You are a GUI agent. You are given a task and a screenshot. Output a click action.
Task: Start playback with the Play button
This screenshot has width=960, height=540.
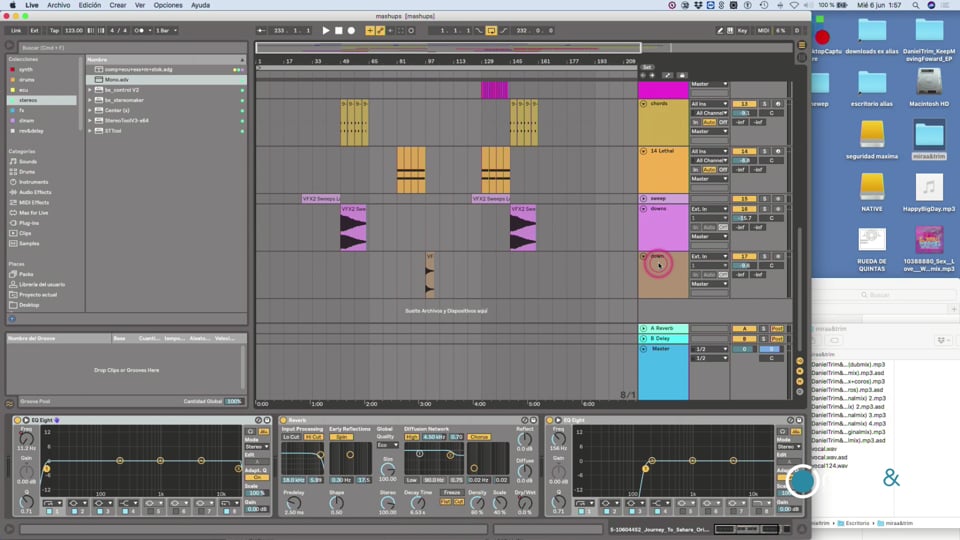[x=326, y=30]
